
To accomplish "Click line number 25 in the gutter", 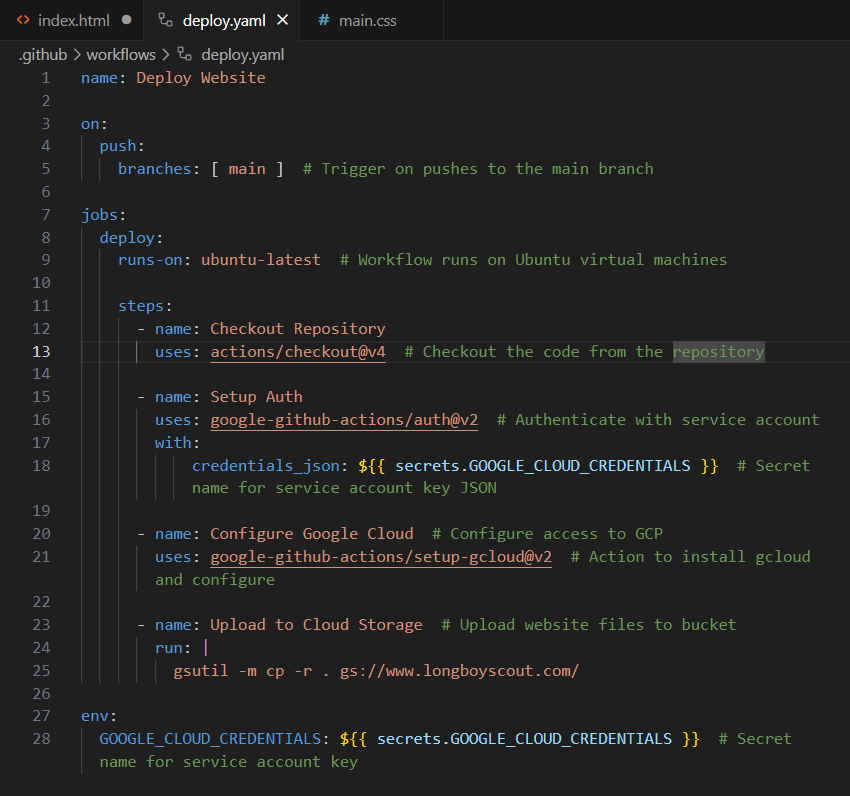I will [41, 671].
